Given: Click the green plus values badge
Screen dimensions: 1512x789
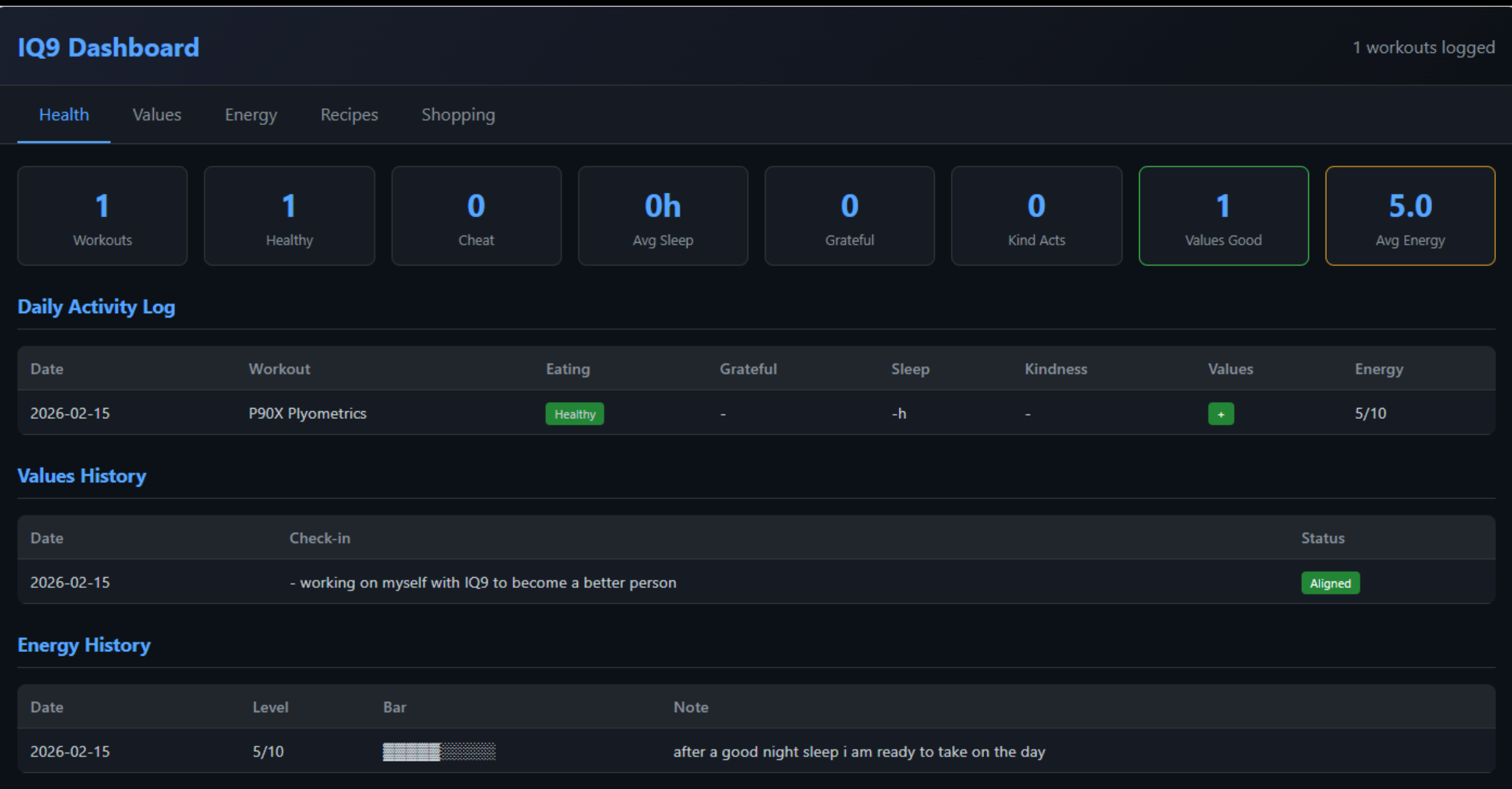Looking at the screenshot, I should click(x=1220, y=414).
